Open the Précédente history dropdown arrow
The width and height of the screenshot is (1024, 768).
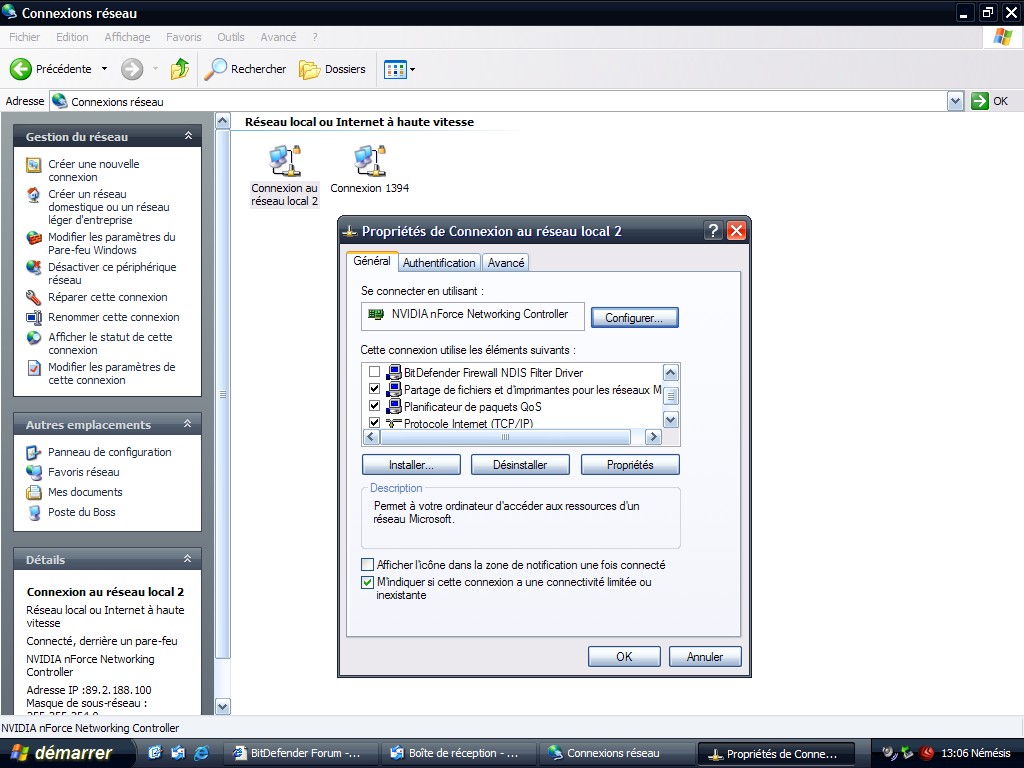click(104, 69)
